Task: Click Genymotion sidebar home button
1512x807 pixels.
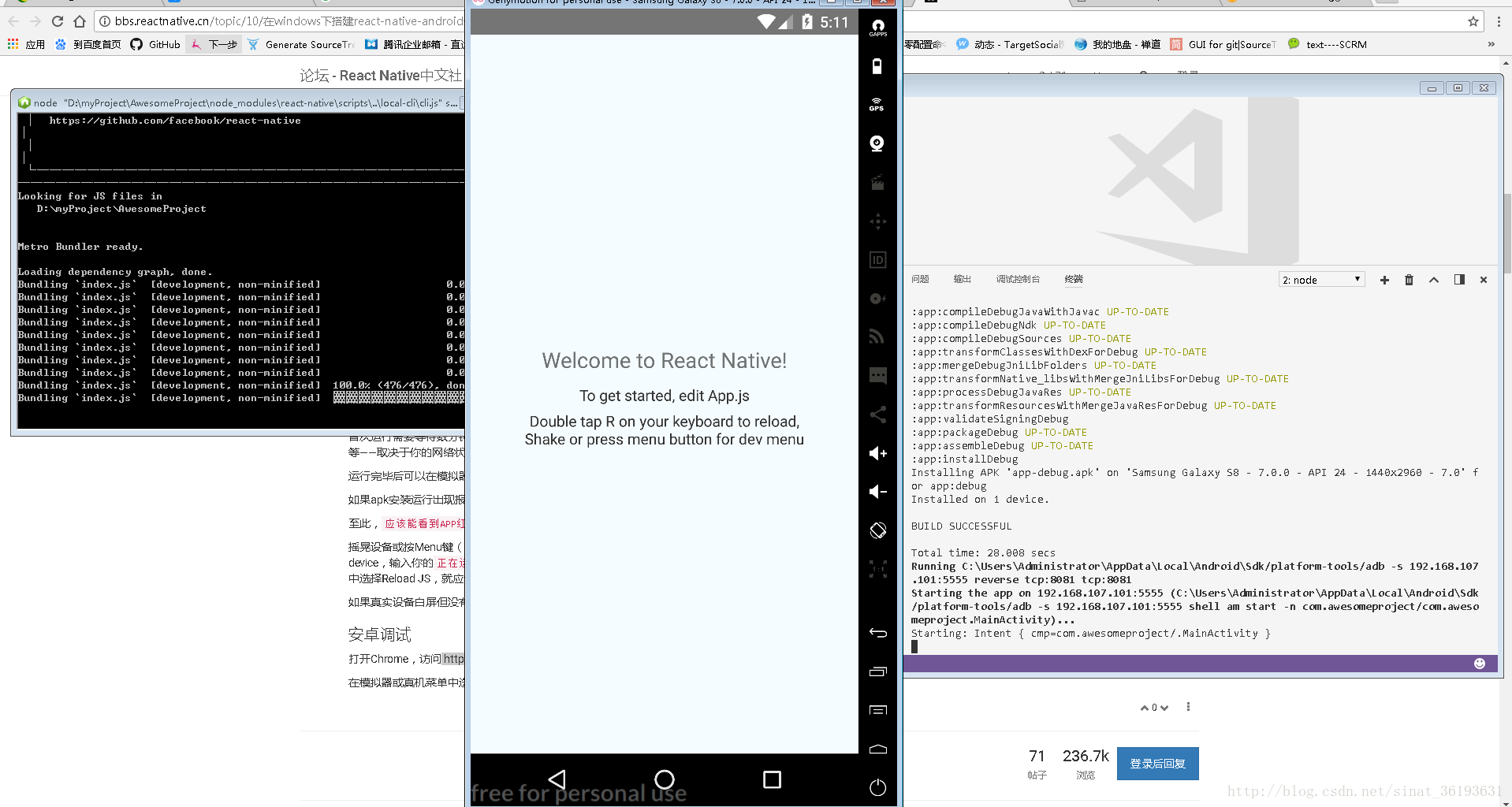Action: click(x=877, y=749)
